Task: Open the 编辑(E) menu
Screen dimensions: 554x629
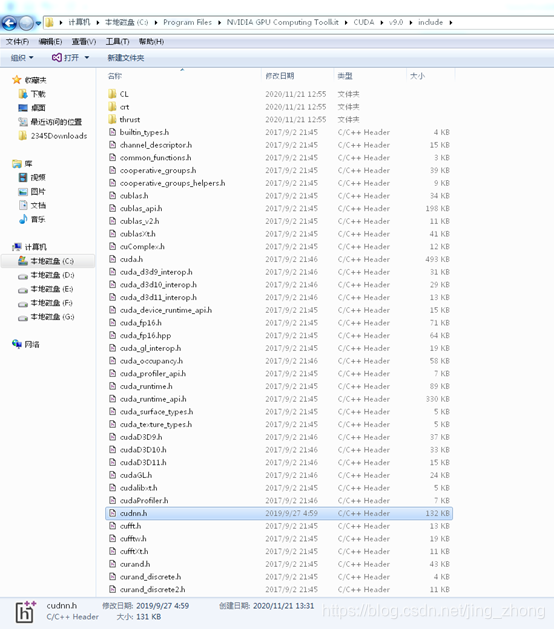Action: click(50, 42)
